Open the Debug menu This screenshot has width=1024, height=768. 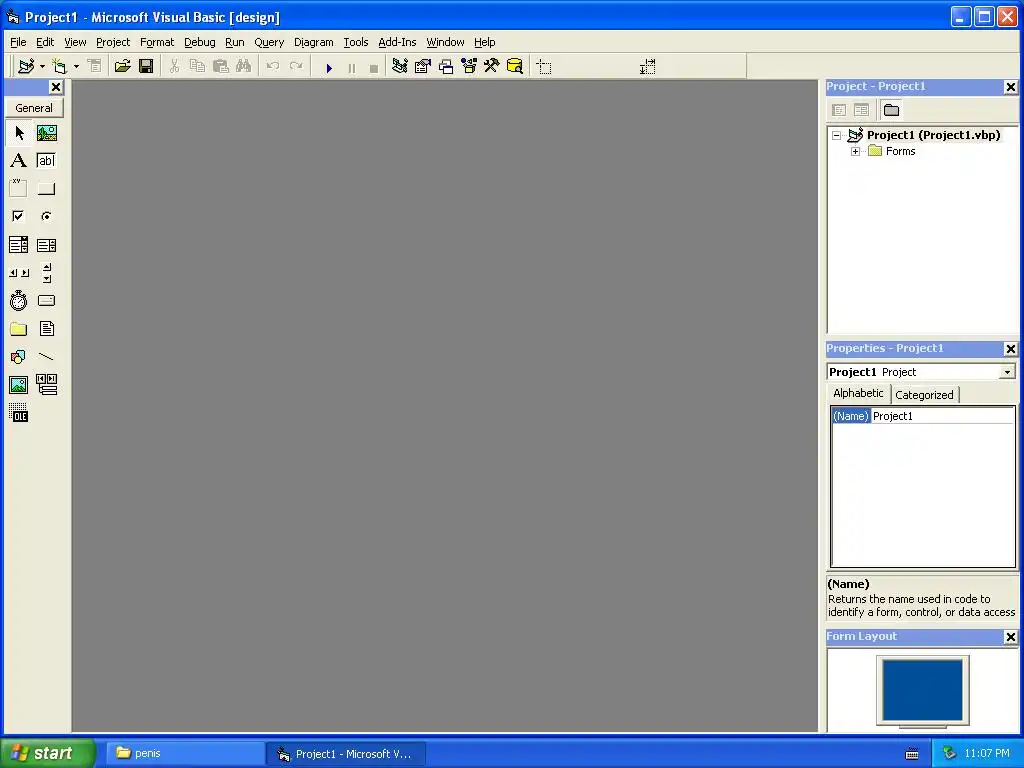pos(200,42)
